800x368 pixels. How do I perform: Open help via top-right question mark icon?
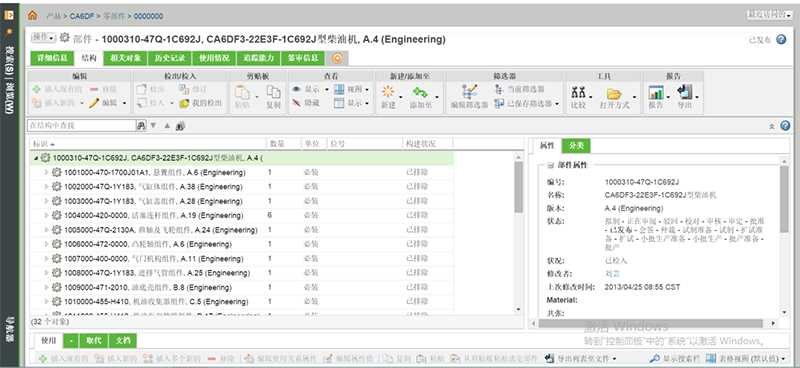[x=781, y=39]
